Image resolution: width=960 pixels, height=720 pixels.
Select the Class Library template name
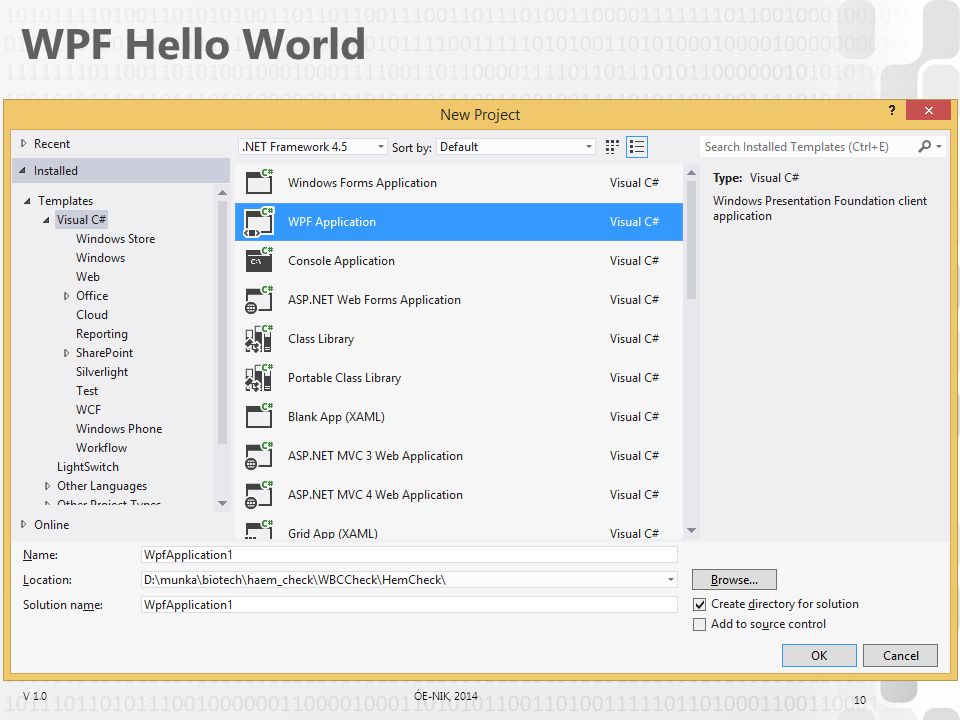[321, 339]
